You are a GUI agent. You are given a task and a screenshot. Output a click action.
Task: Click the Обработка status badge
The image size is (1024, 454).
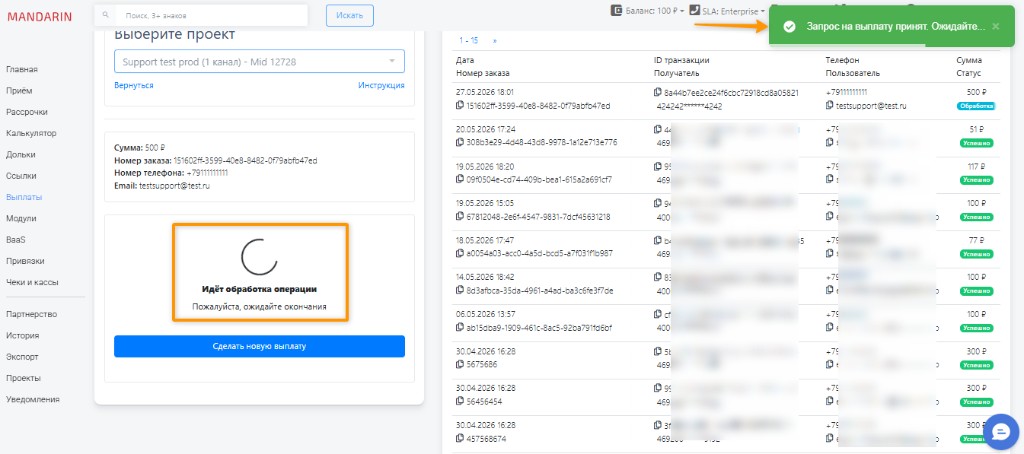(x=976, y=106)
